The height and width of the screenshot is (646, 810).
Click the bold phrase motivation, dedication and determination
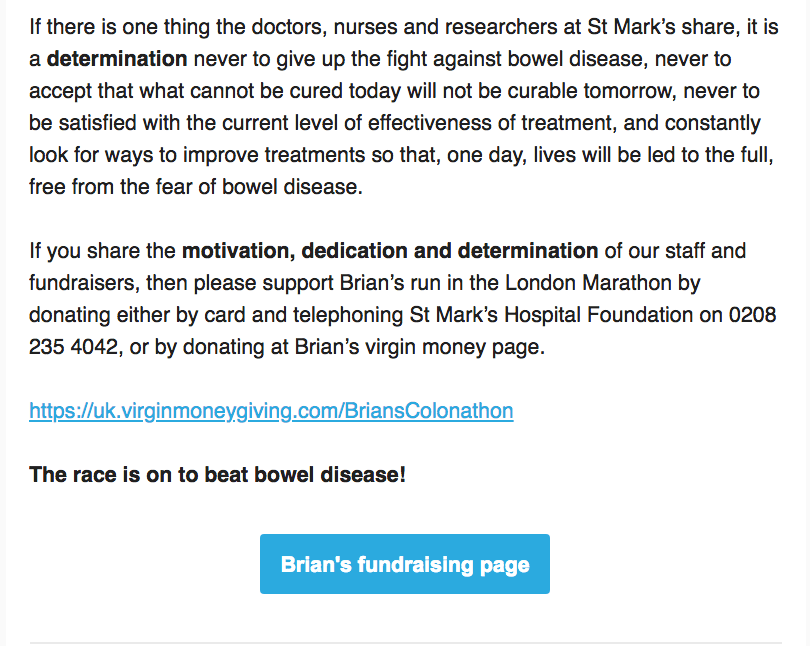(x=390, y=251)
